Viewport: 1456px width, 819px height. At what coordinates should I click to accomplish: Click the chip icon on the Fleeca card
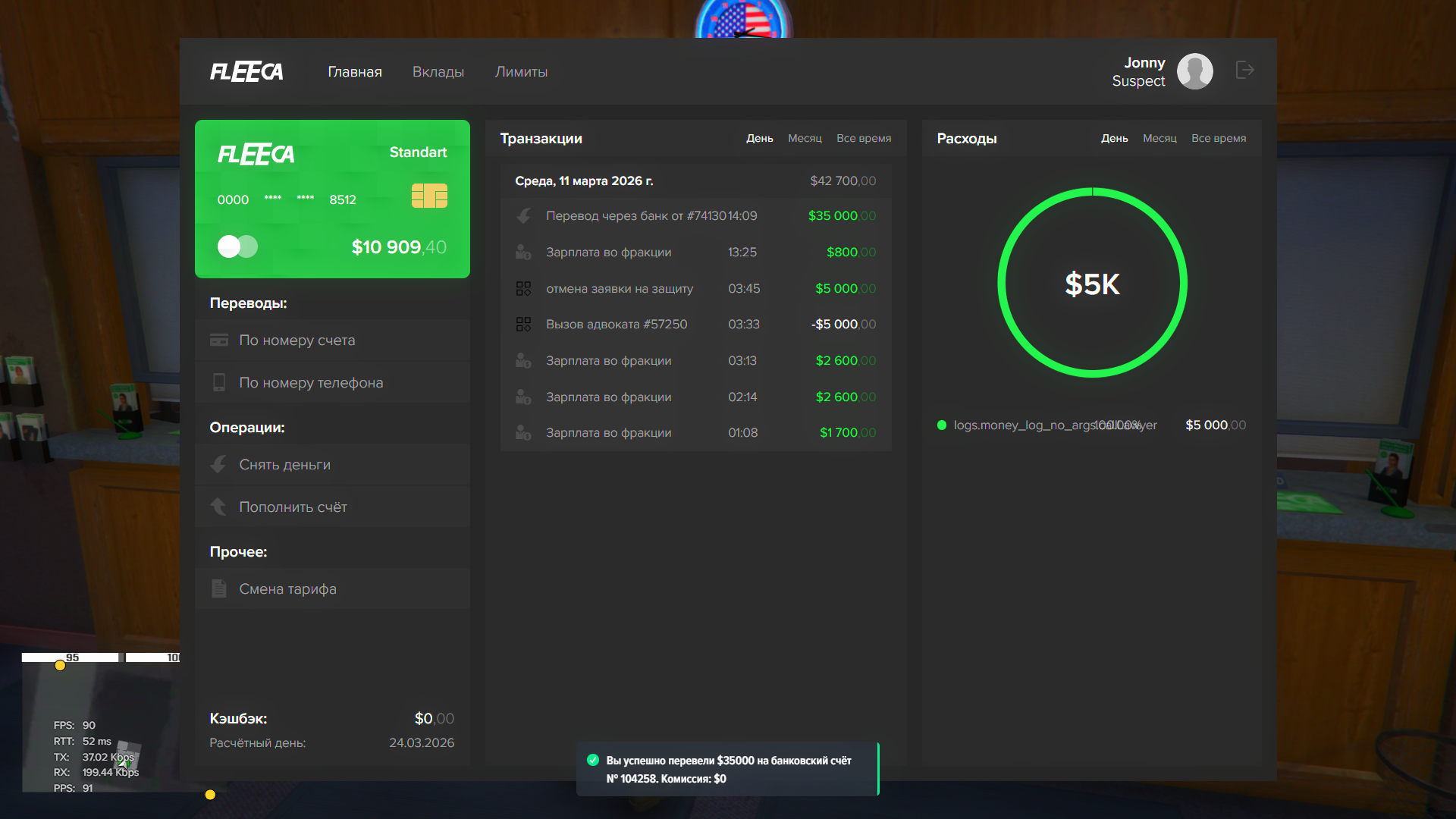point(429,196)
